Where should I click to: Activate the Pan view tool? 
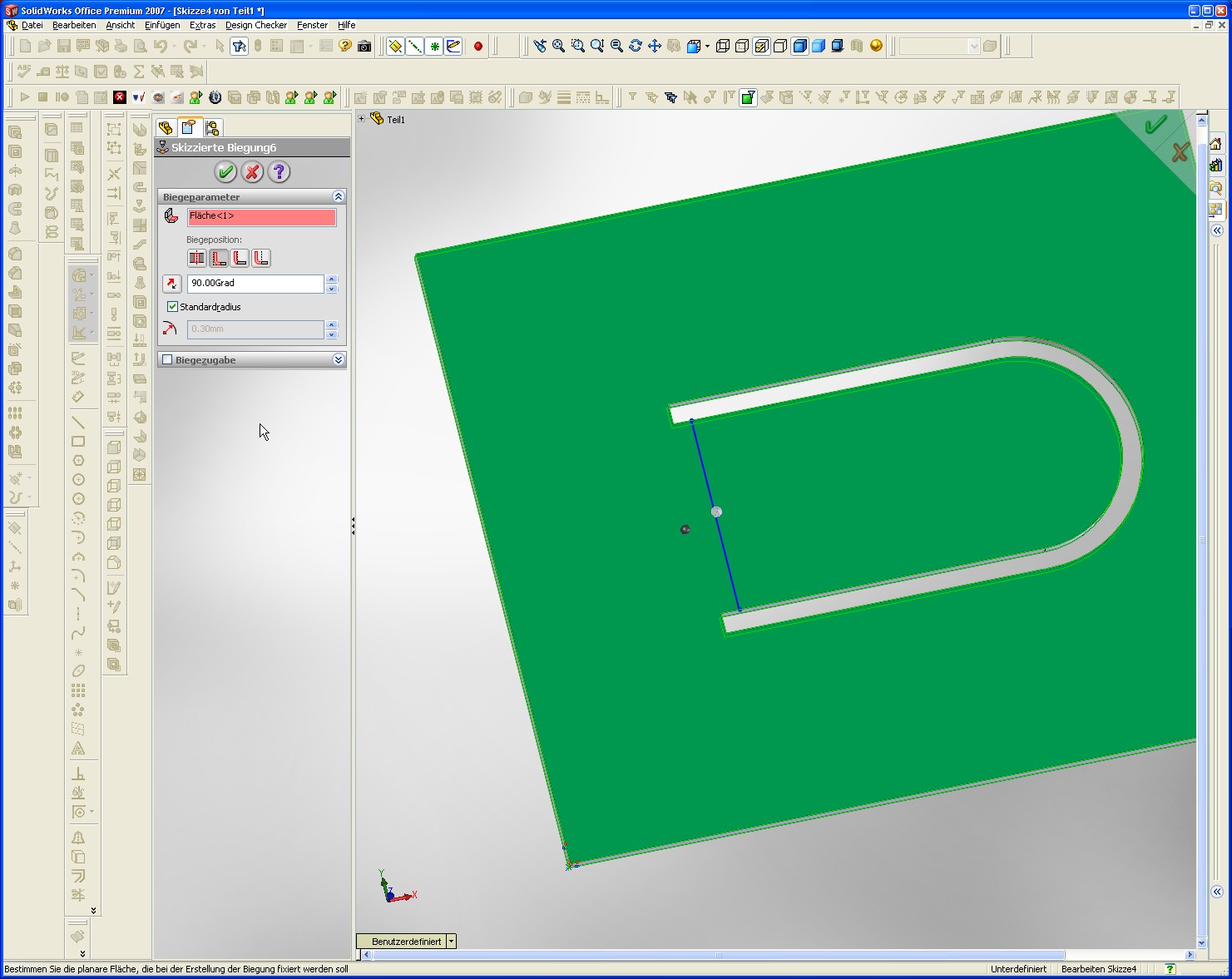click(655, 47)
